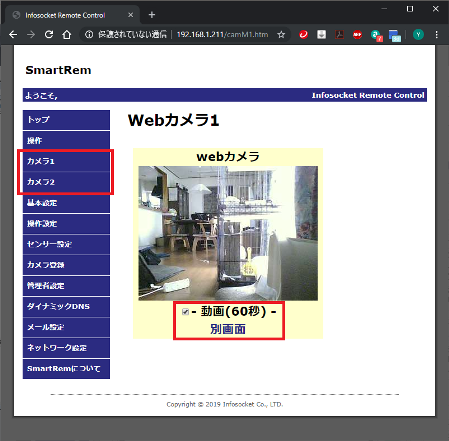Open the browser home page icon

pyautogui.click(x=67, y=34)
